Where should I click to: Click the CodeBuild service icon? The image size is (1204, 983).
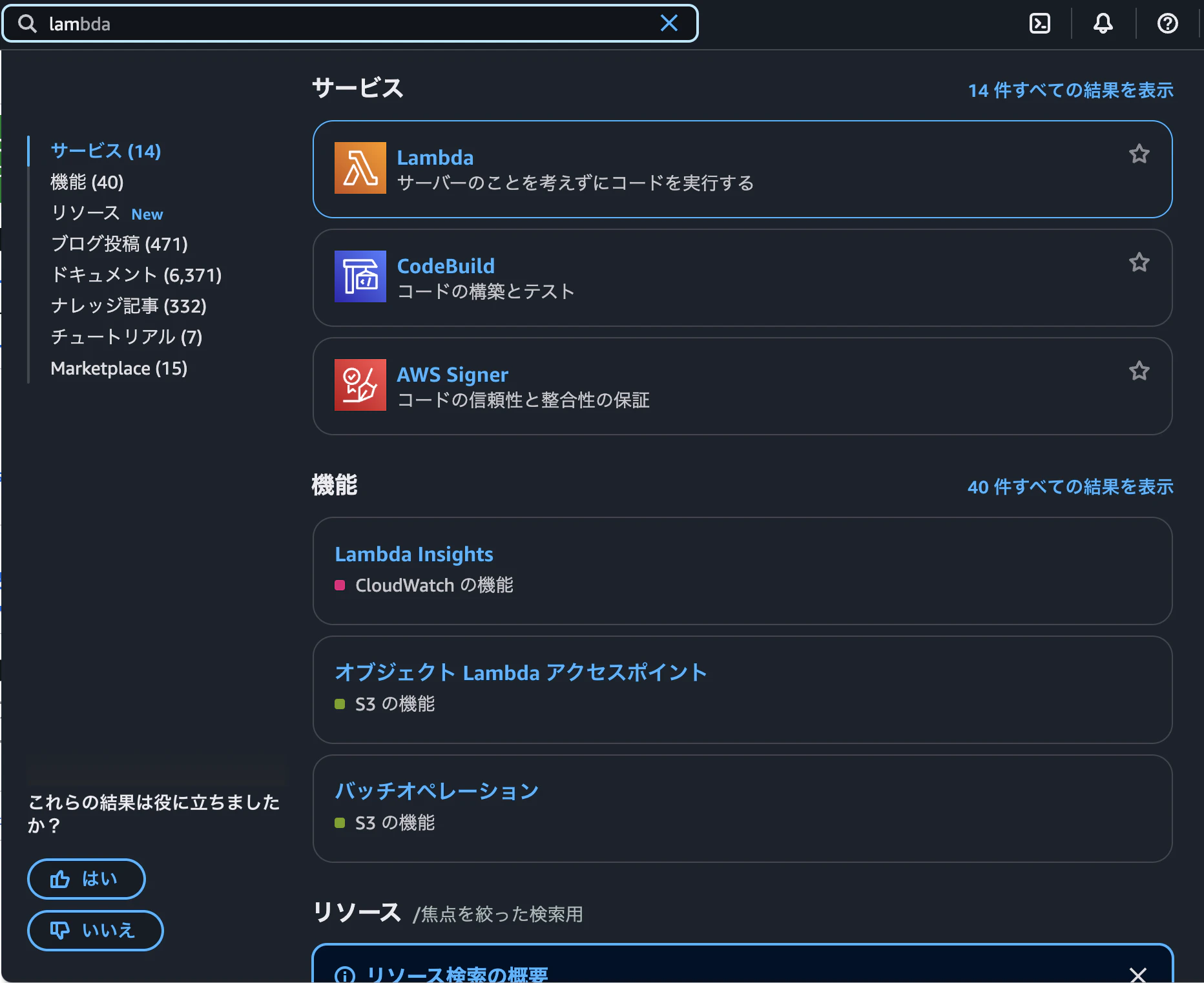tap(360, 276)
